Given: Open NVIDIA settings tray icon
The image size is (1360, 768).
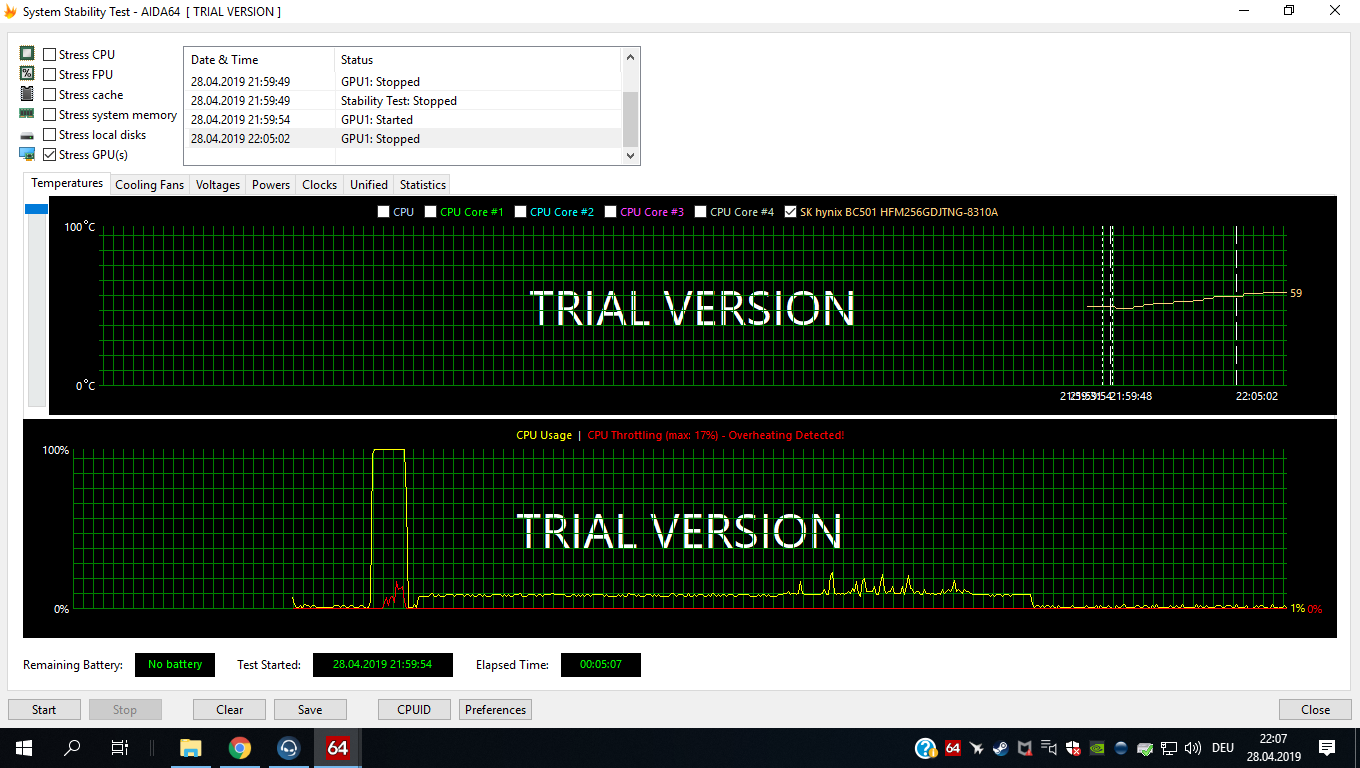Looking at the screenshot, I should tap(1097, 747).
